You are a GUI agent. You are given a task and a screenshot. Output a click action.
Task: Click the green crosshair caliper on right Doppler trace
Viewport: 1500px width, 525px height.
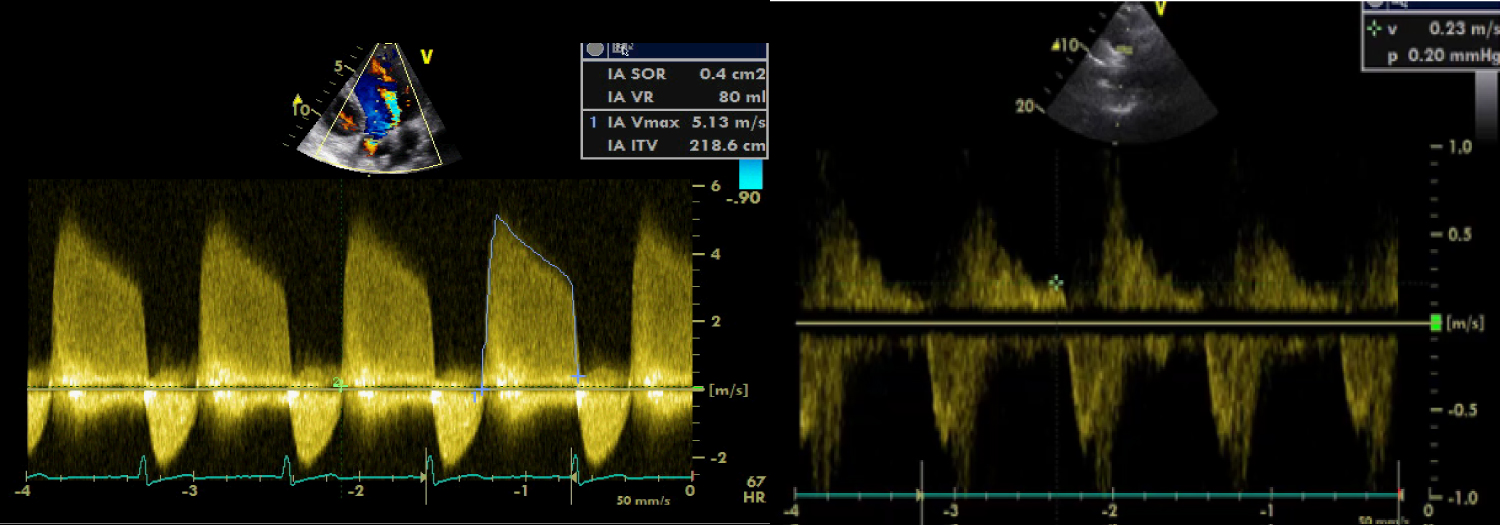[x=1056, y=283]
